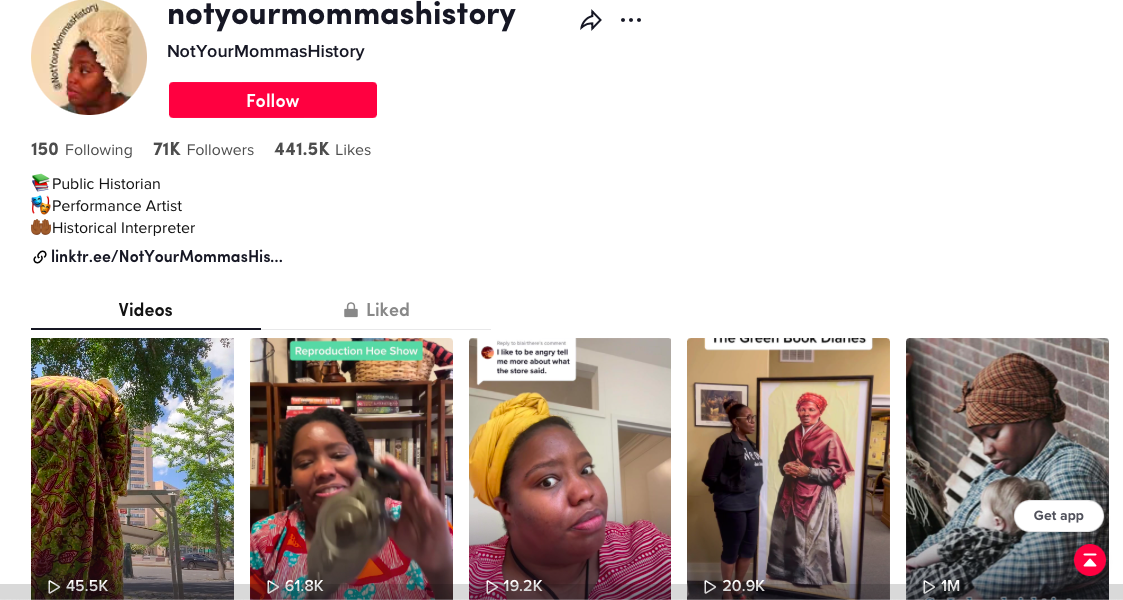Screen dimensions: 1123x600
Task: Switch to the Videos tab
Action: pos(145,310)
